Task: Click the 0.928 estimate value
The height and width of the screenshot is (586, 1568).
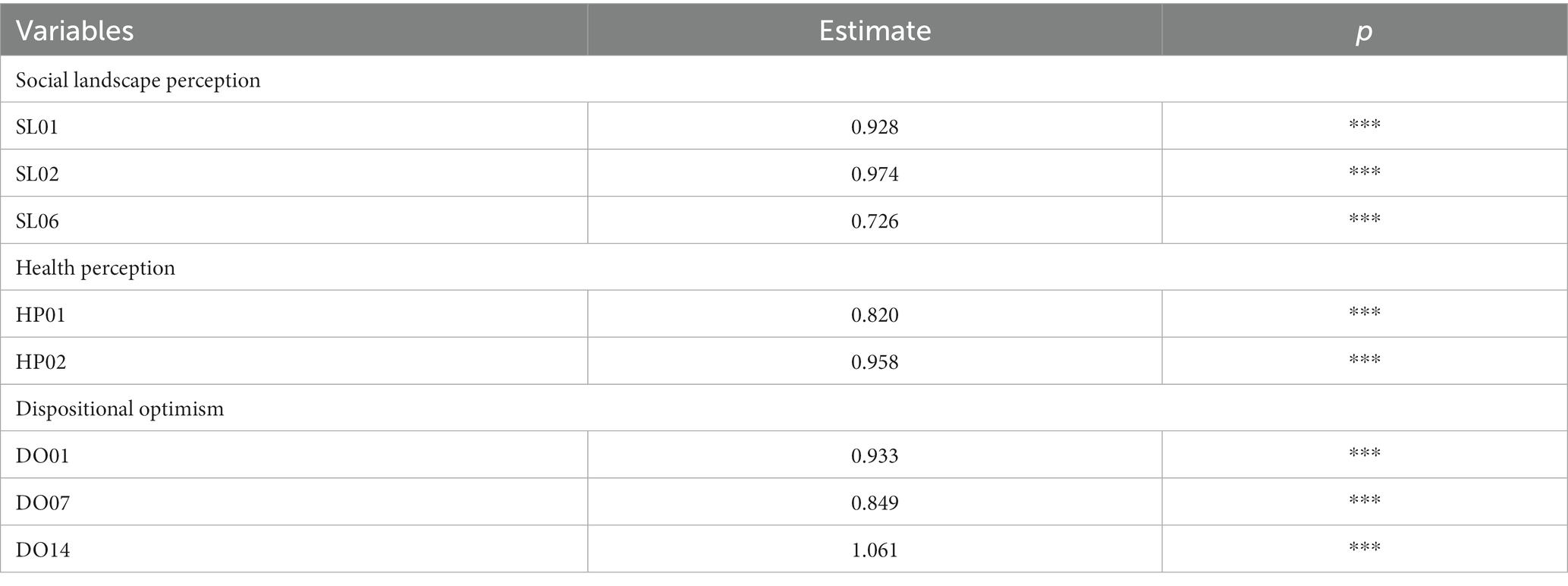Action: 875,127
